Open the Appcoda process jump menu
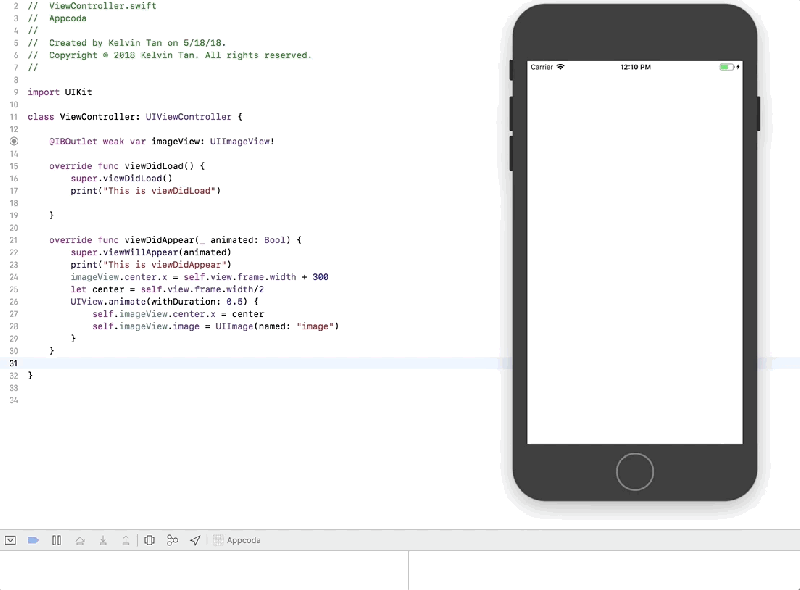Viewport: 800px width, 590px height. 246,540
